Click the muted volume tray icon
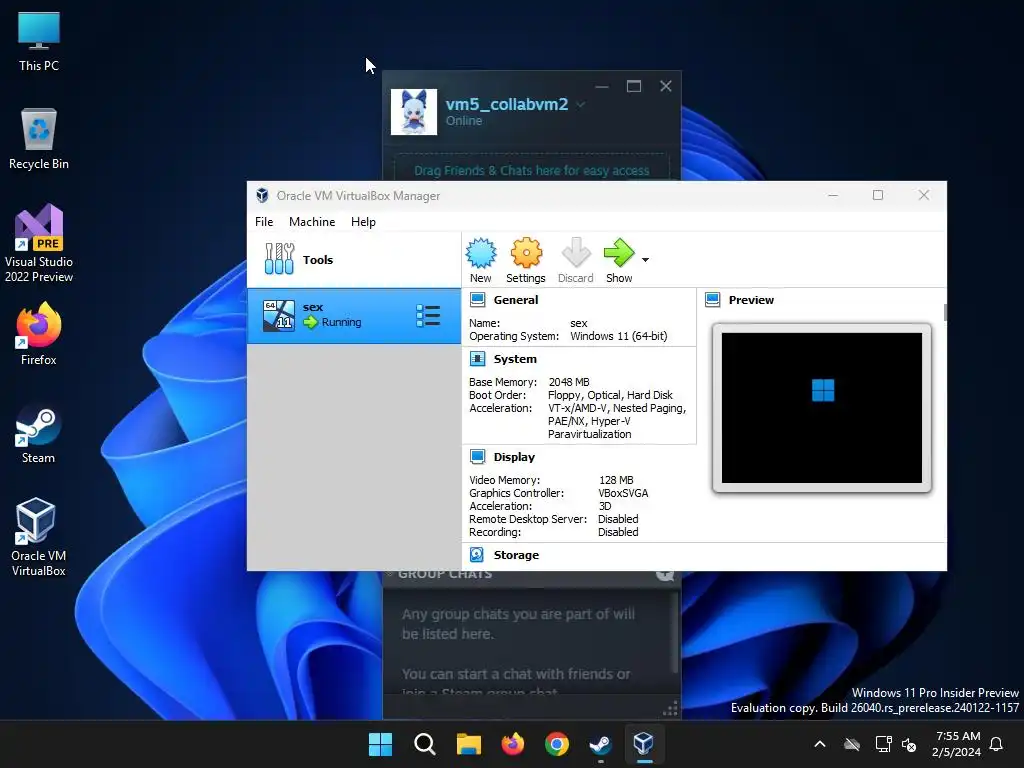The width and height of the screenshot is (1024, 768). pyautogui.click(x=909, y=744)
